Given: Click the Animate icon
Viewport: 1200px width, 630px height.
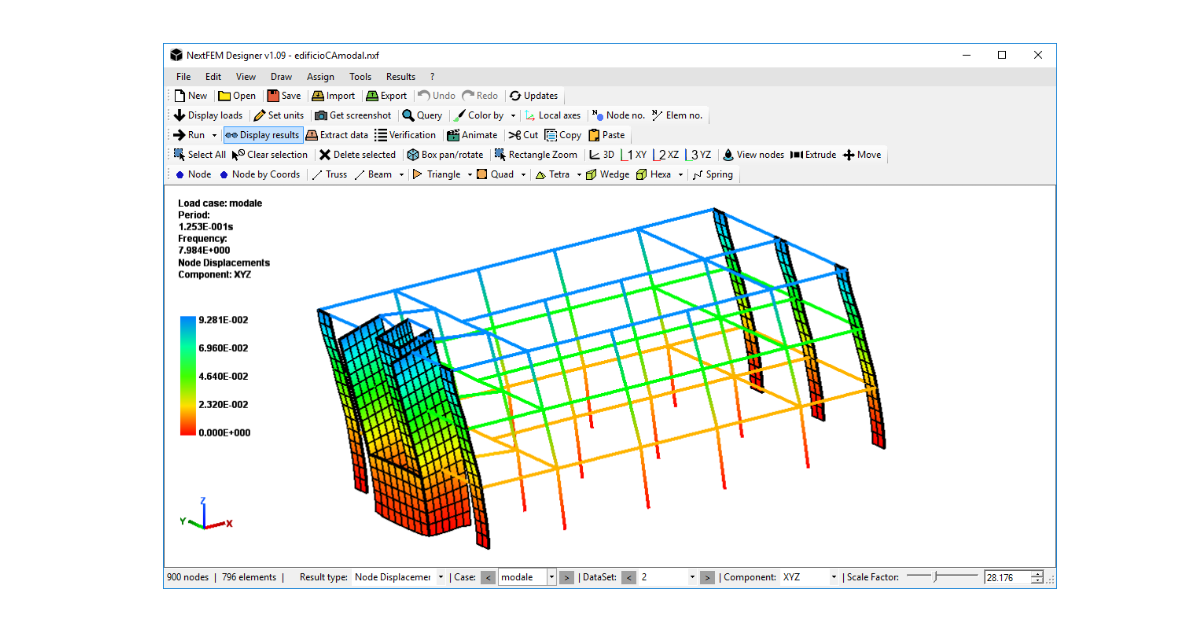Looking at the screenshot, I should point(472,134).
